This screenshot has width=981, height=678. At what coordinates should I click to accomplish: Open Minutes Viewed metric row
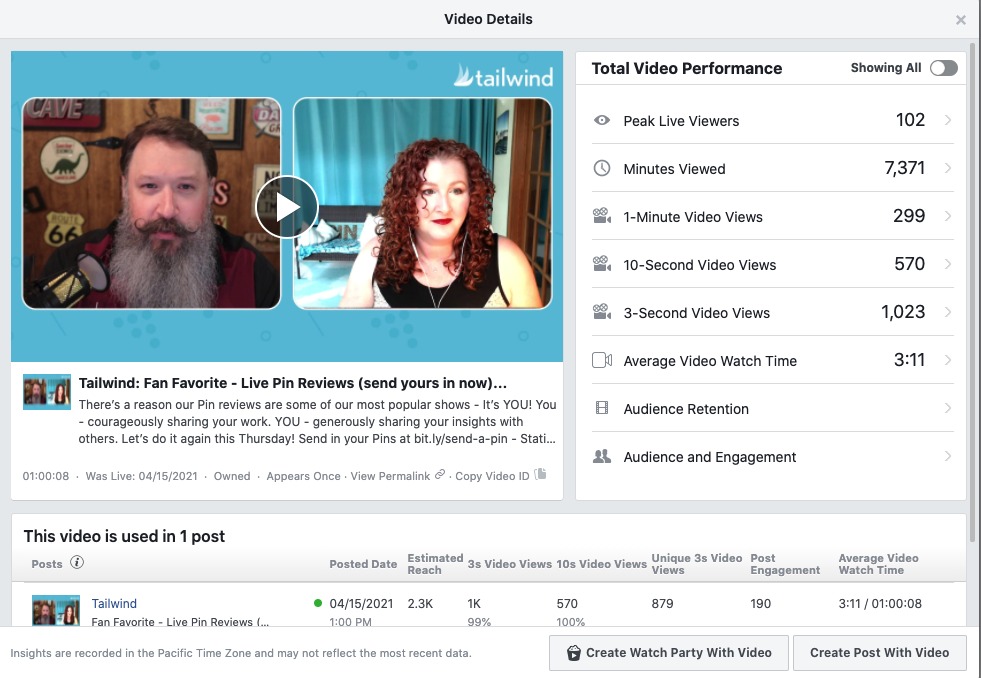pos(773,168)
